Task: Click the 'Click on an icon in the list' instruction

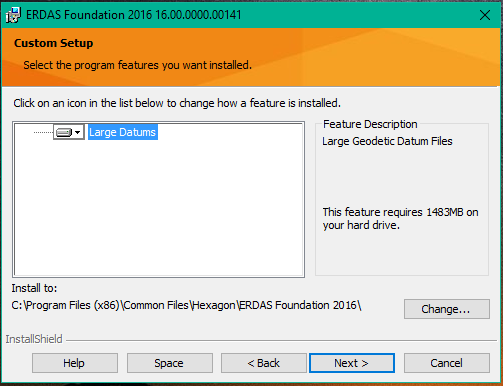Action: pyautogui.click(x=177, y=103)
